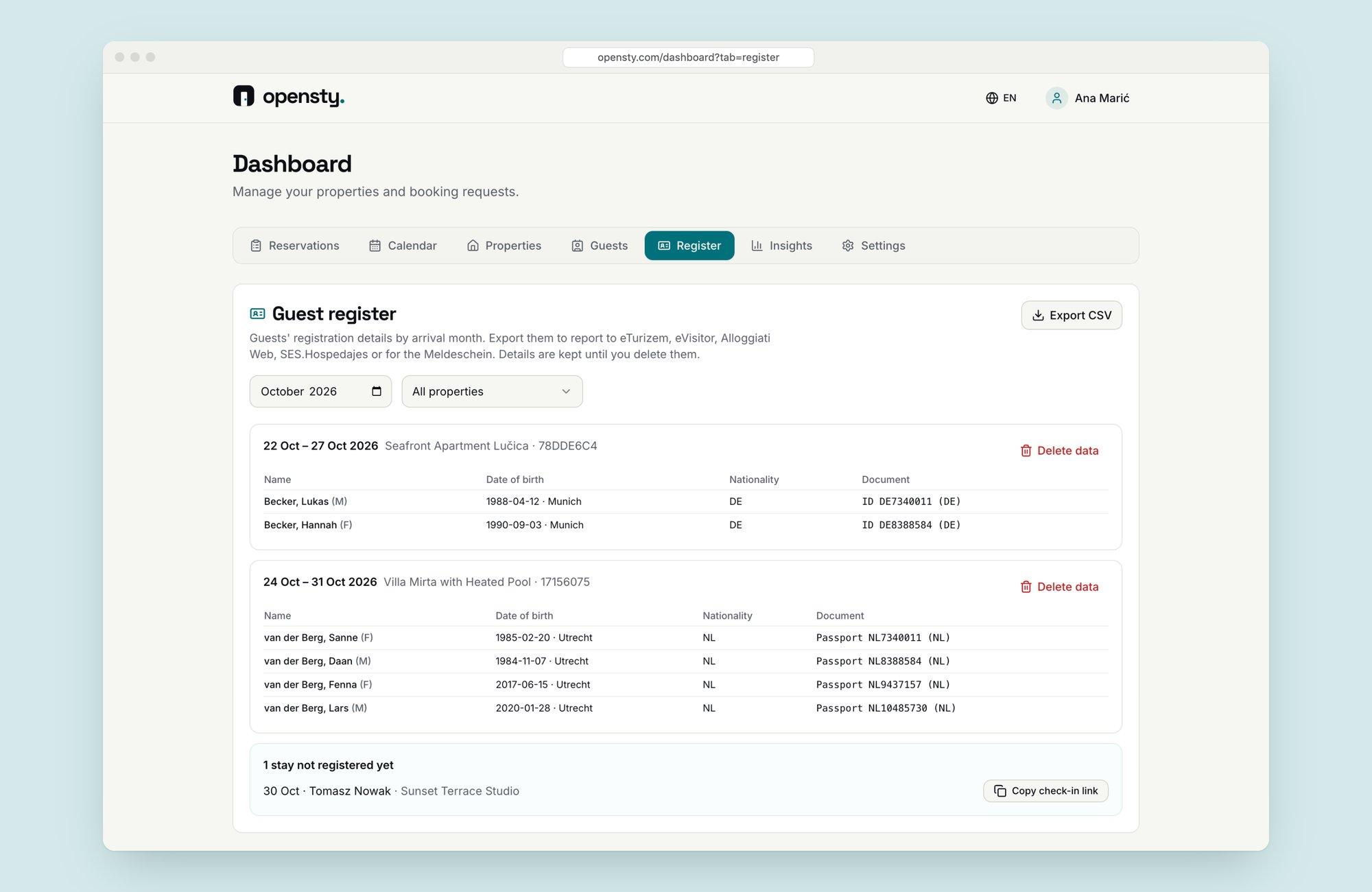Click the Register tab card icon

[664, 246]
